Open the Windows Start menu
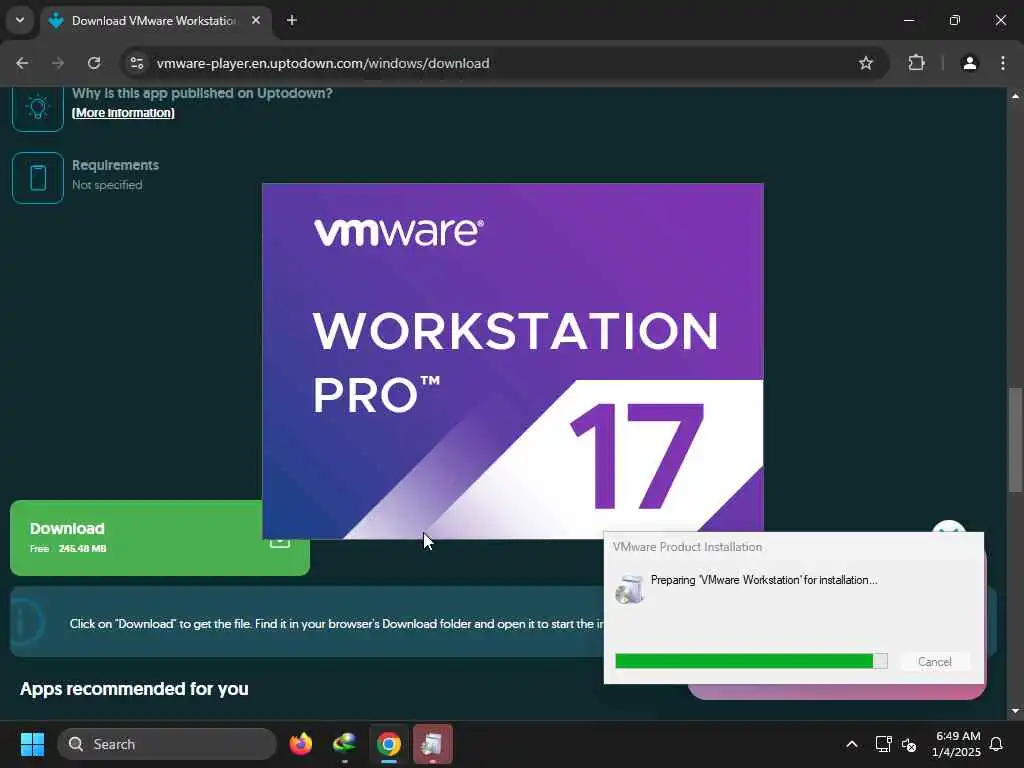Viewport: 1024px width, 768px height. (32, 744)
